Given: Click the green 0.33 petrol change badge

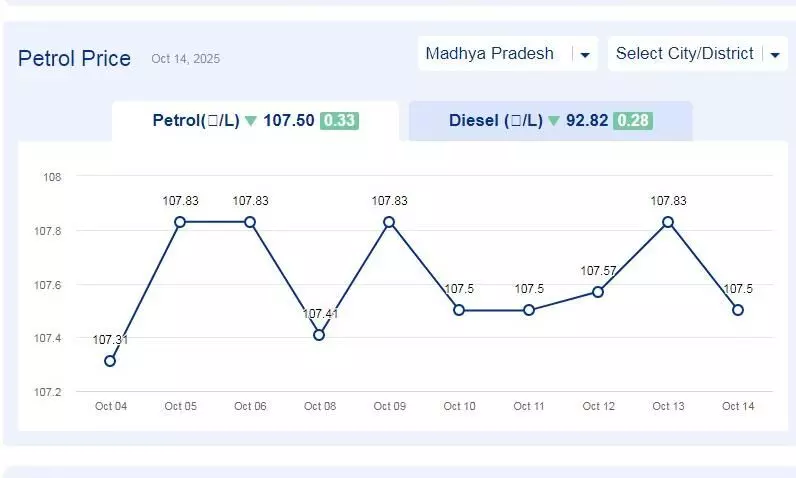Looking at the screenshot, I should [x=339, y=121].
